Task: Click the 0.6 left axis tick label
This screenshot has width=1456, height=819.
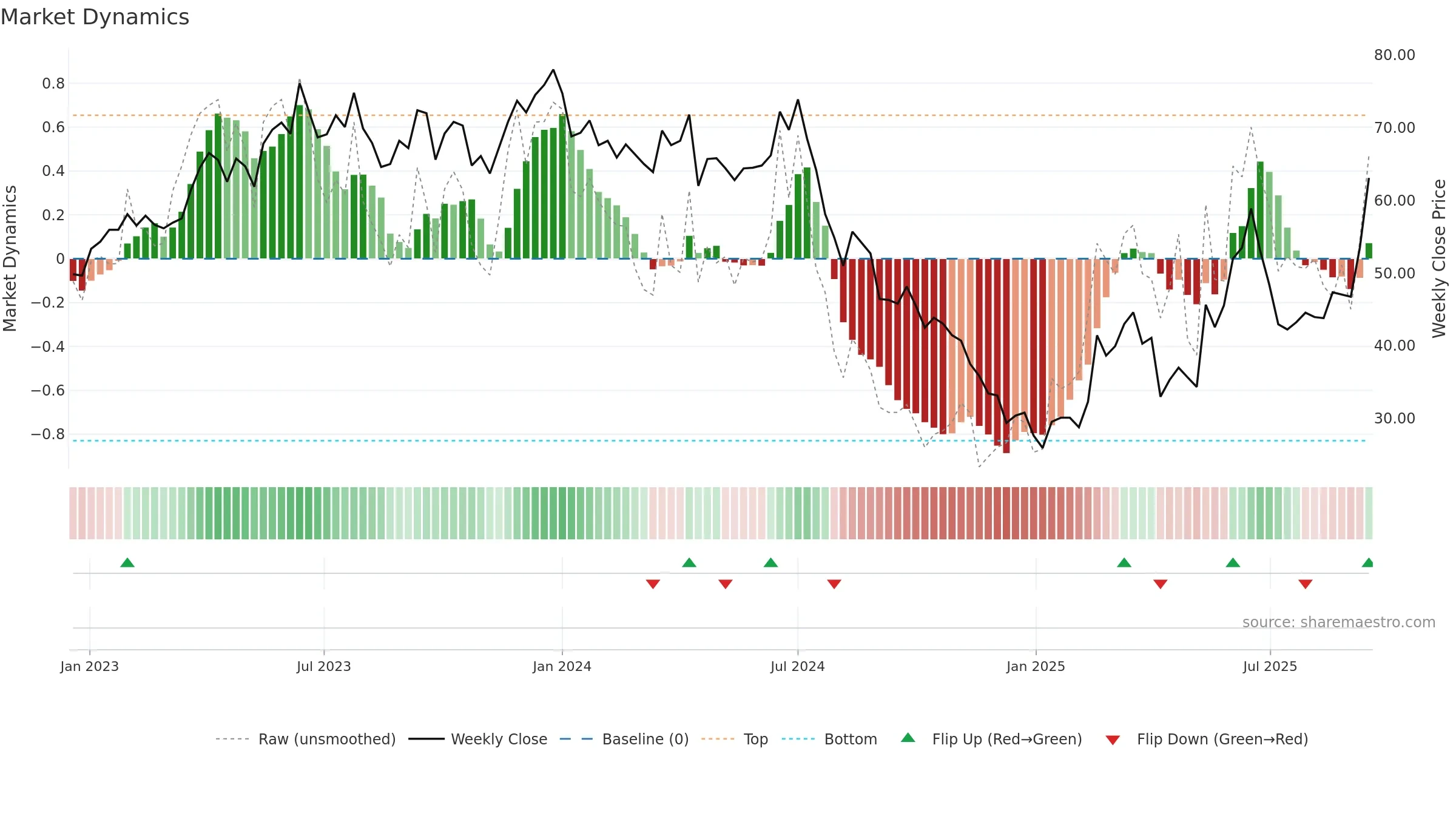Action: click(x=53, y=127)
